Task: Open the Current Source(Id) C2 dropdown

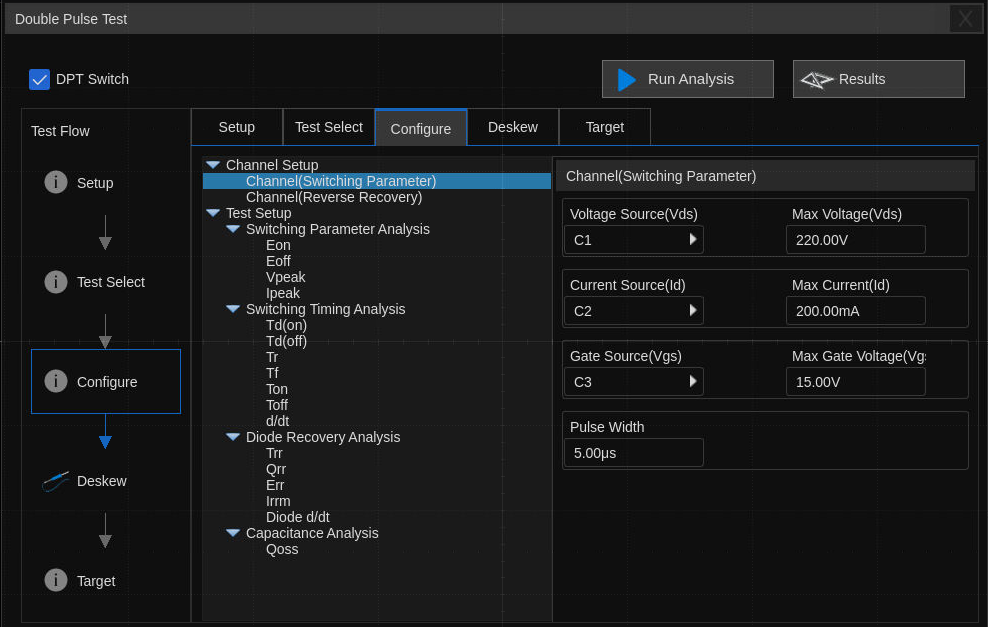Action: pos(633,311)
